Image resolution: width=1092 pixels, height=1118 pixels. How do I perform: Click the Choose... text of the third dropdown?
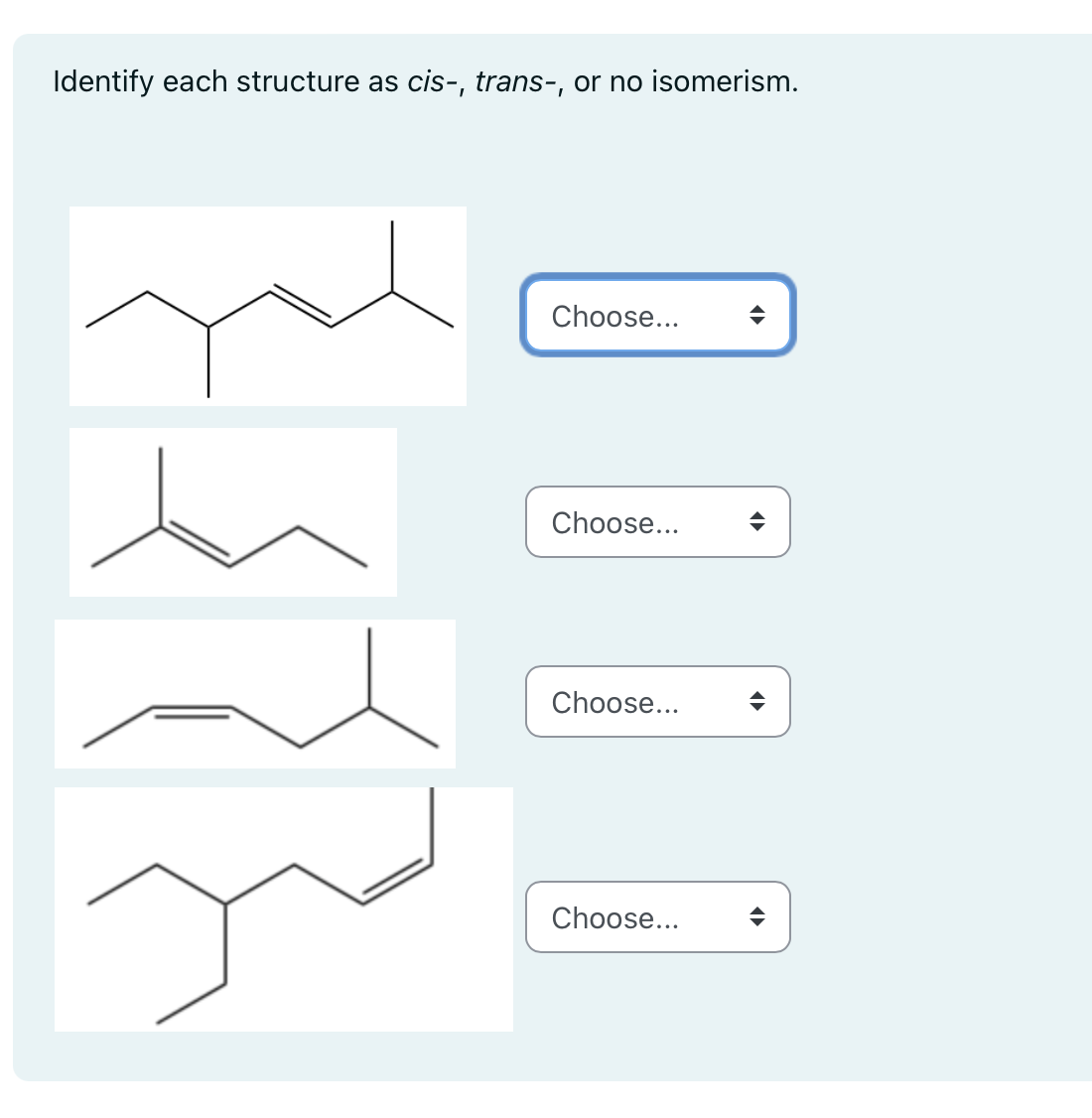(x=615, y=702)
